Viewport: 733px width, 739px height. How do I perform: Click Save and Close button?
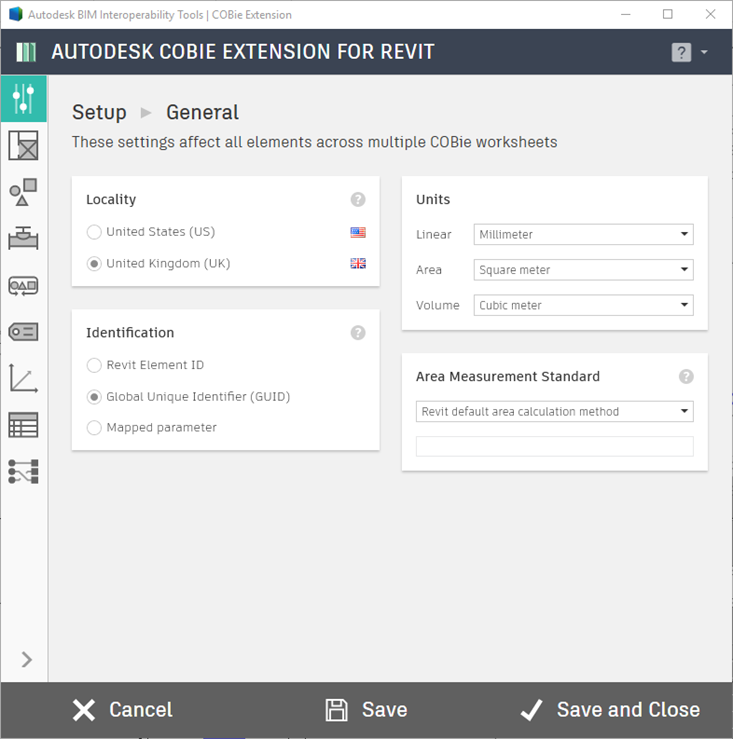610,710
